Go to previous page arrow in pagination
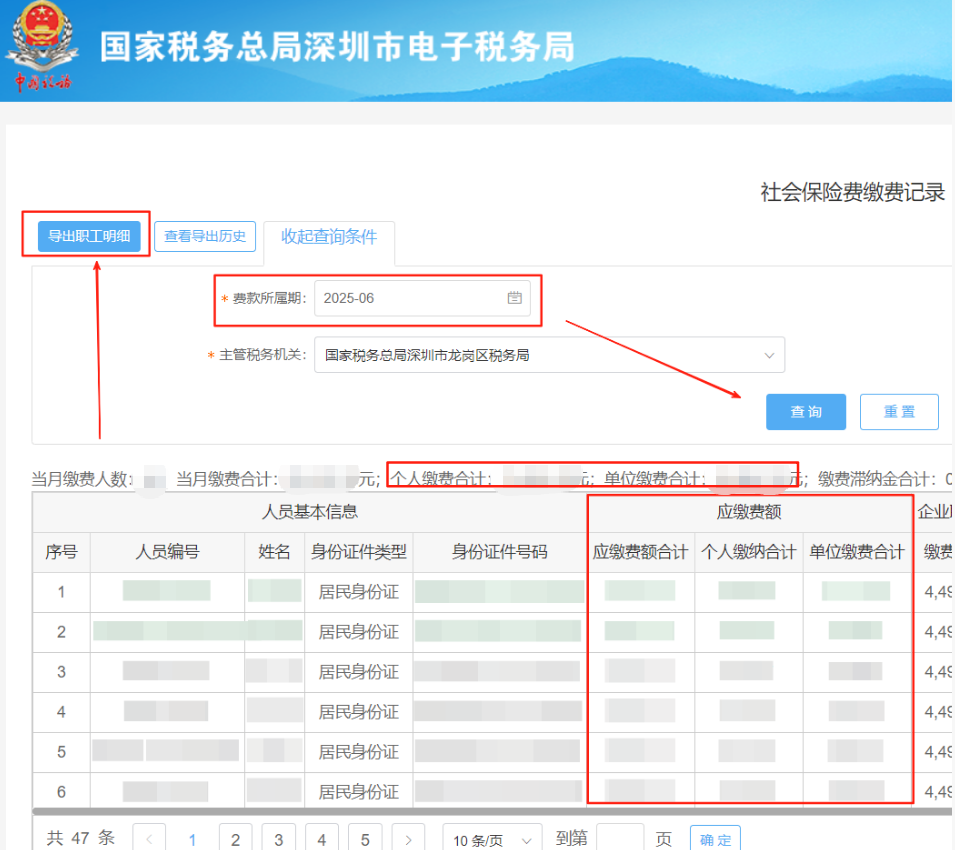Viewport: 955px width, 850px height. [x=149, y=840]
